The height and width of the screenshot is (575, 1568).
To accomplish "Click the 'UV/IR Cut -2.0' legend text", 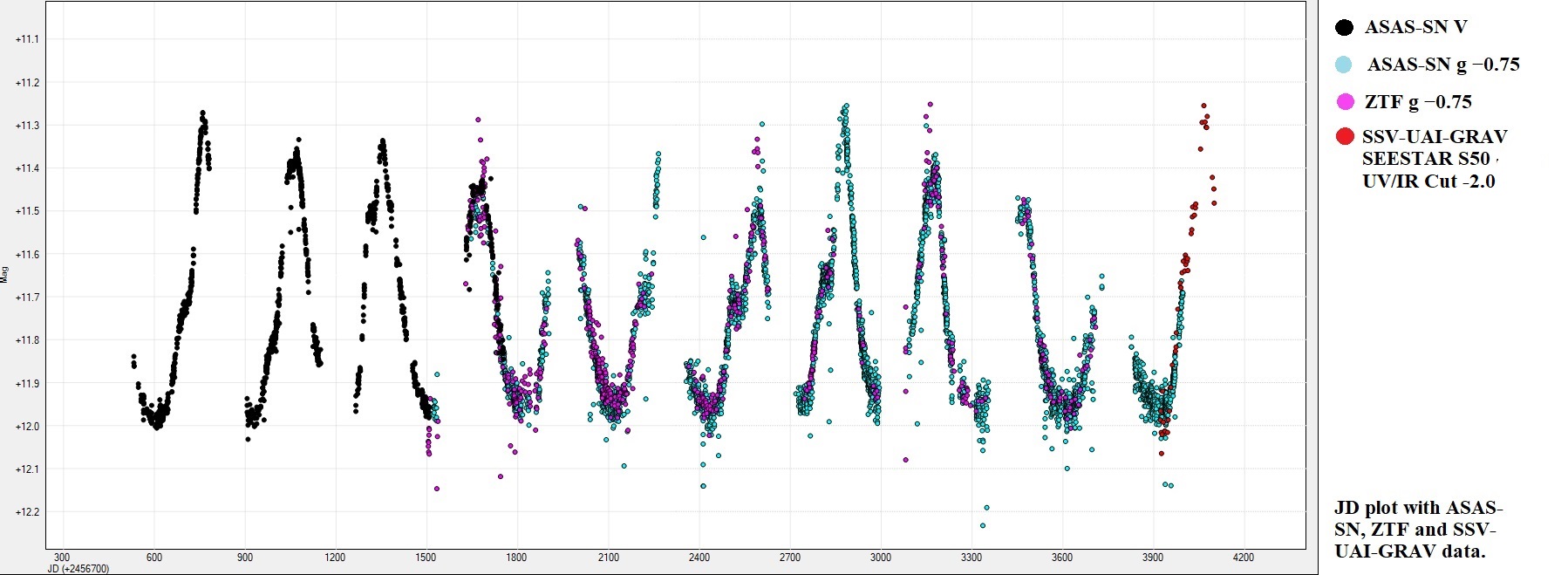I will pos(1428,181).
